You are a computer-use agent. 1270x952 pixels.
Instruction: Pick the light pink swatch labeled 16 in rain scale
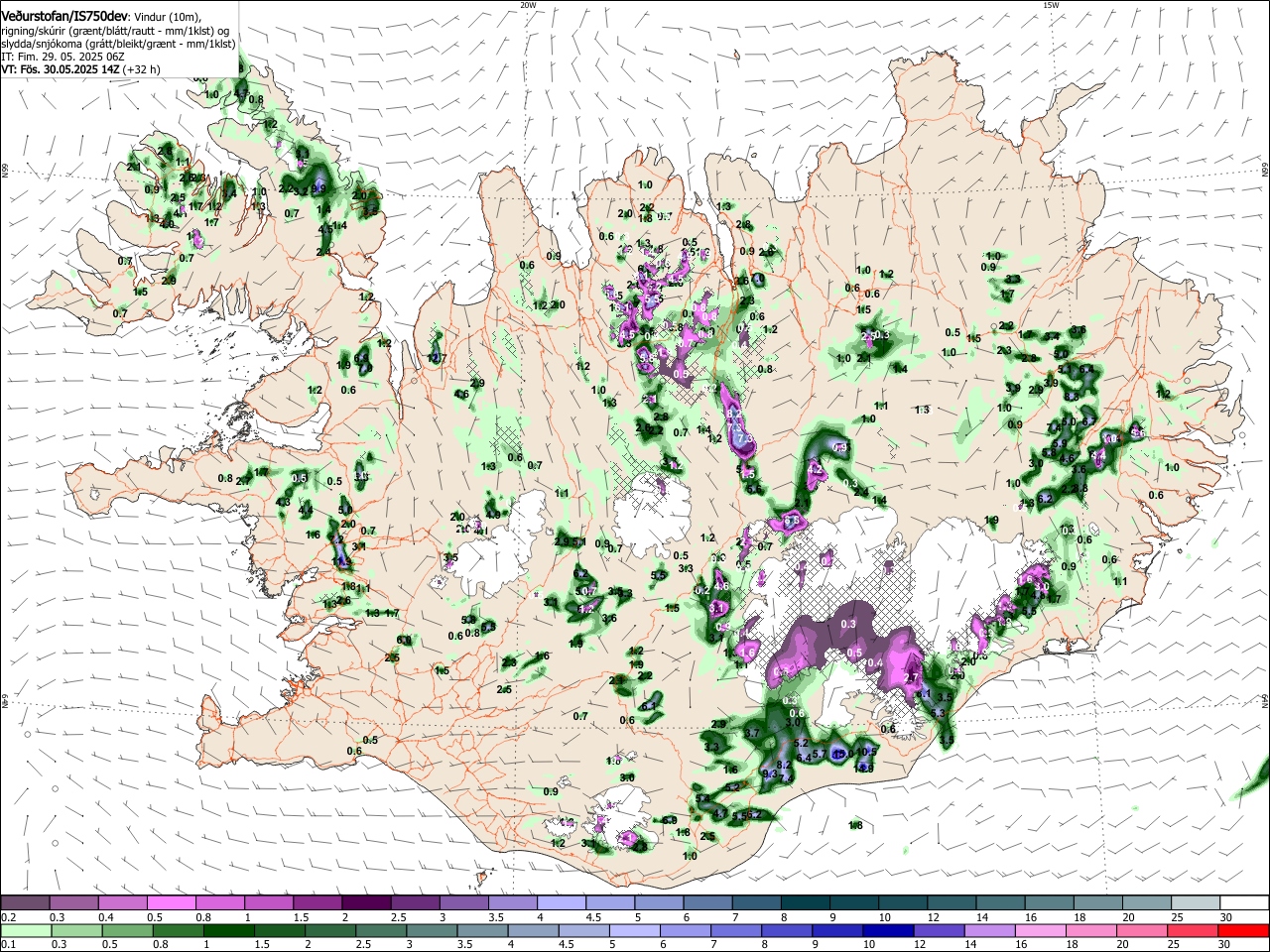[x=1039, y=931]
